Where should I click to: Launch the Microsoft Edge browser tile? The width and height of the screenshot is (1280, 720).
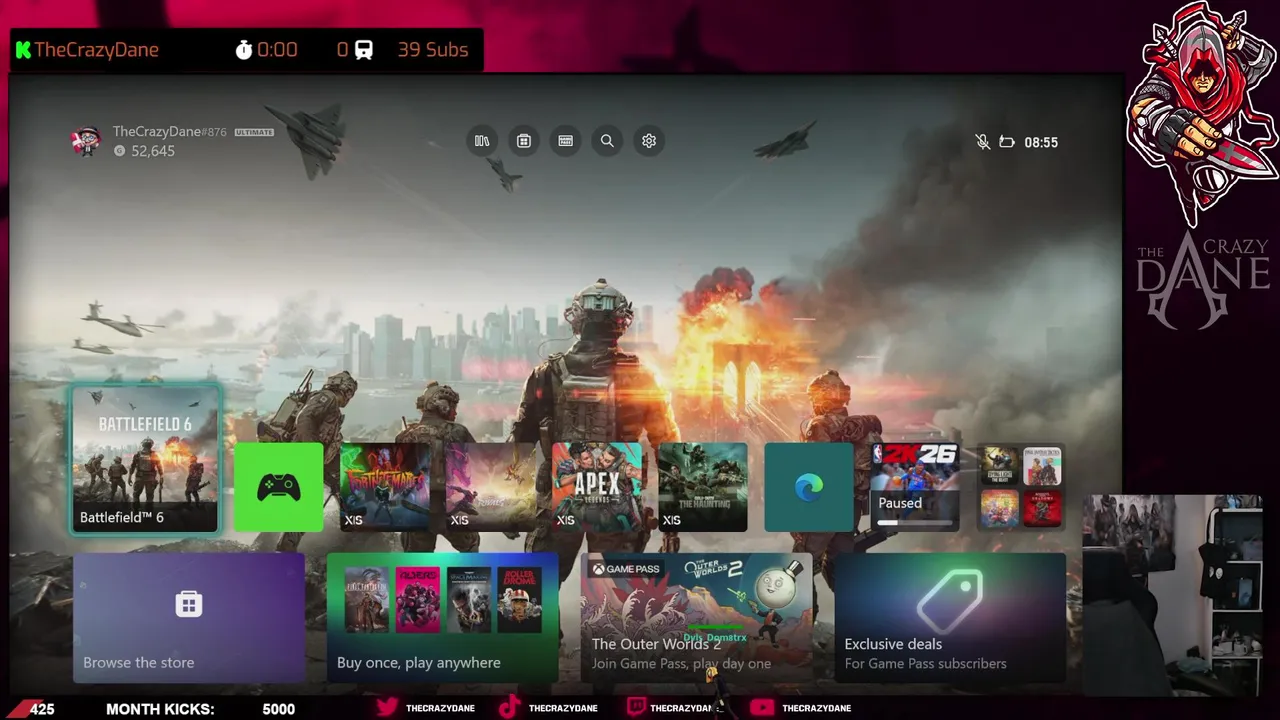click(x=809, y=487)
